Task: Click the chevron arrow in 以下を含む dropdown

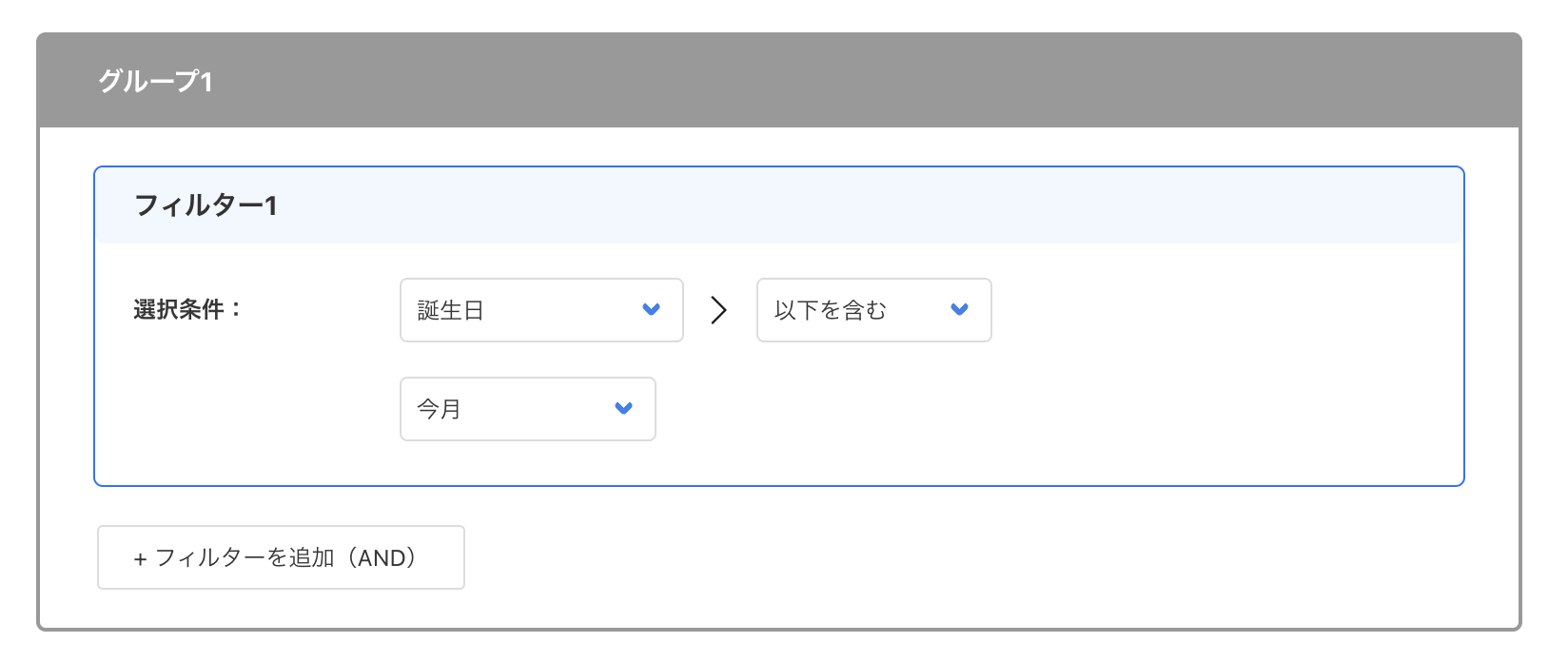Action: tap(959, 309)
